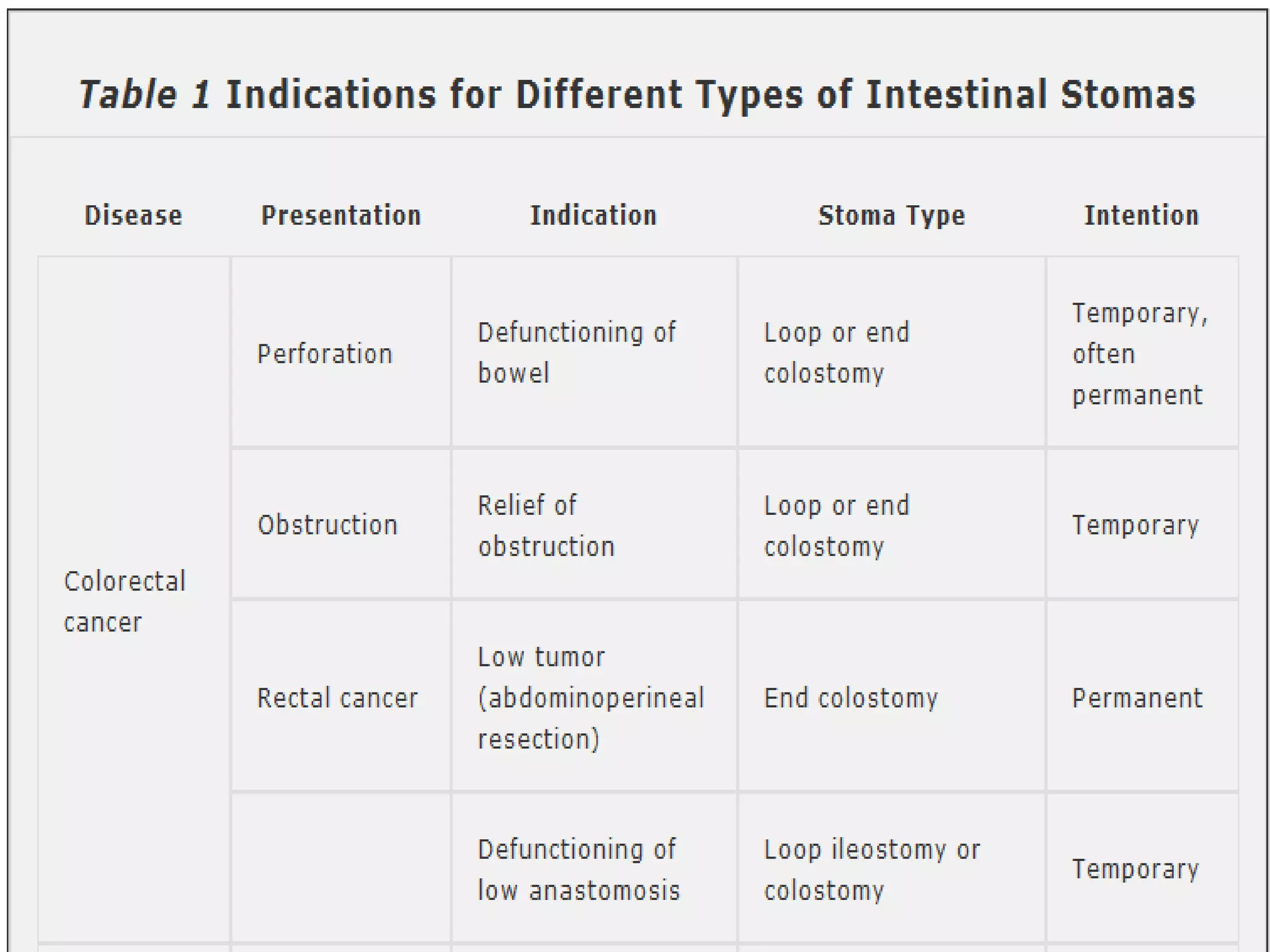
Task: Click the 'End colostomy' stoma type cell
Action: point(892,697)
